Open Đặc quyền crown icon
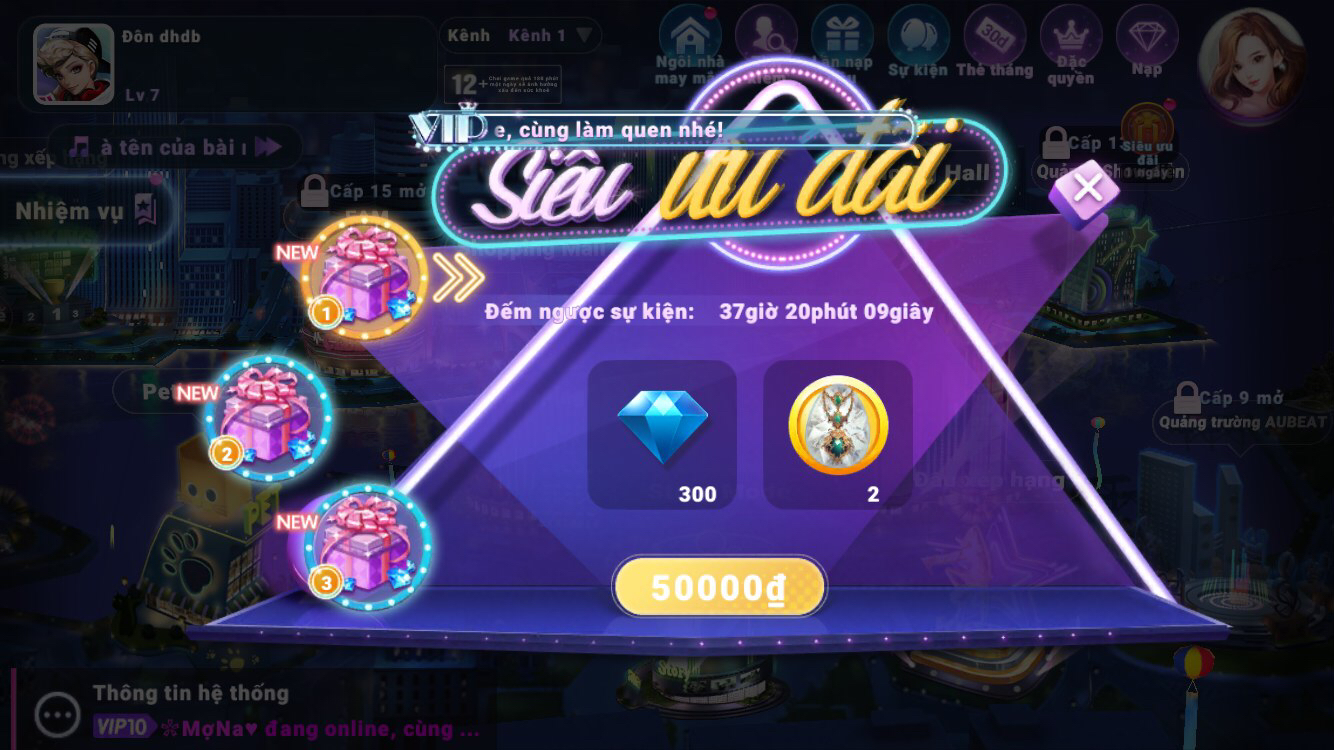The height and width of the screenshot is (750, 1334). click(1071, 45)
